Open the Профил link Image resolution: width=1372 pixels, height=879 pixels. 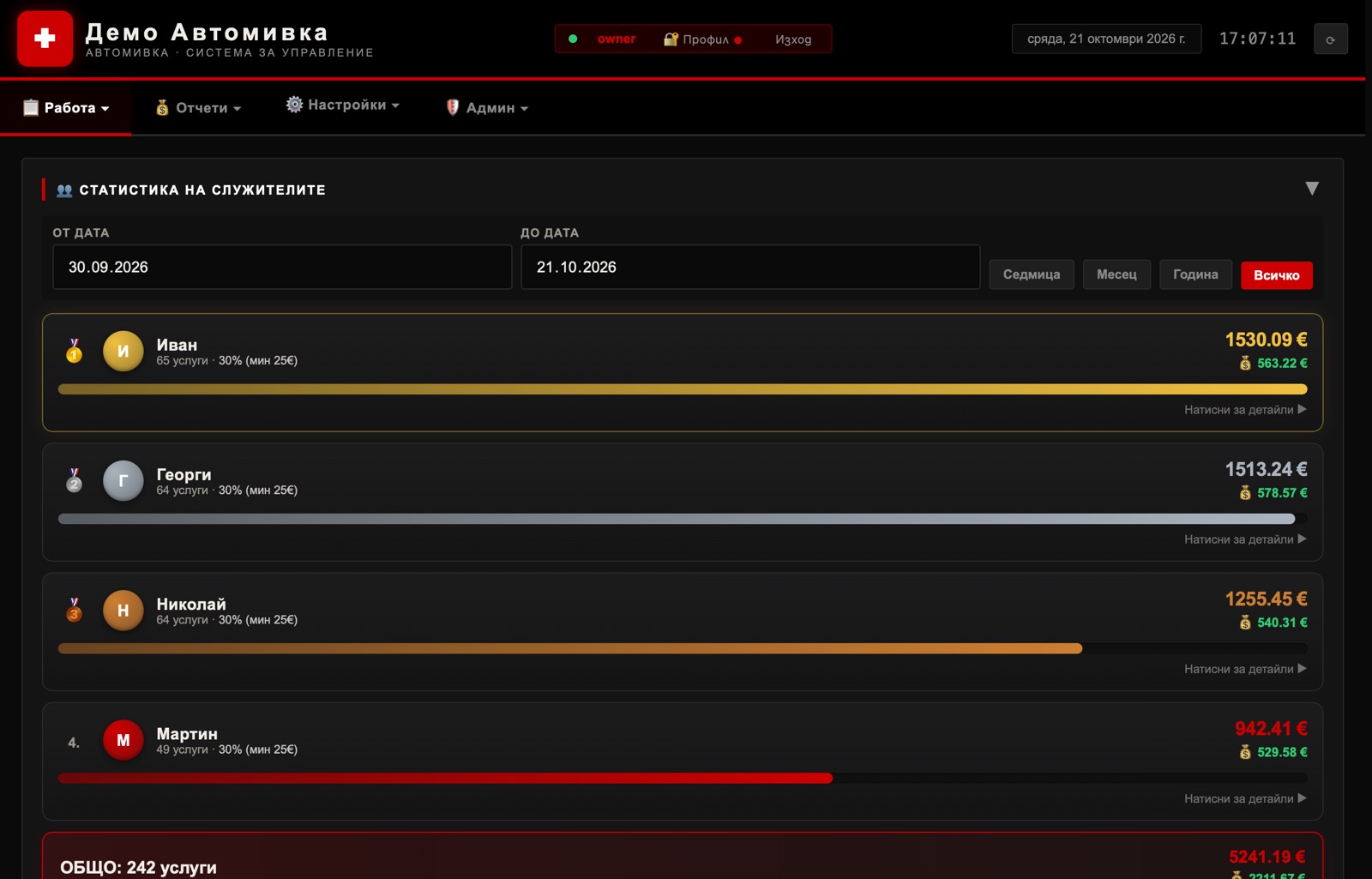[703, 39]
